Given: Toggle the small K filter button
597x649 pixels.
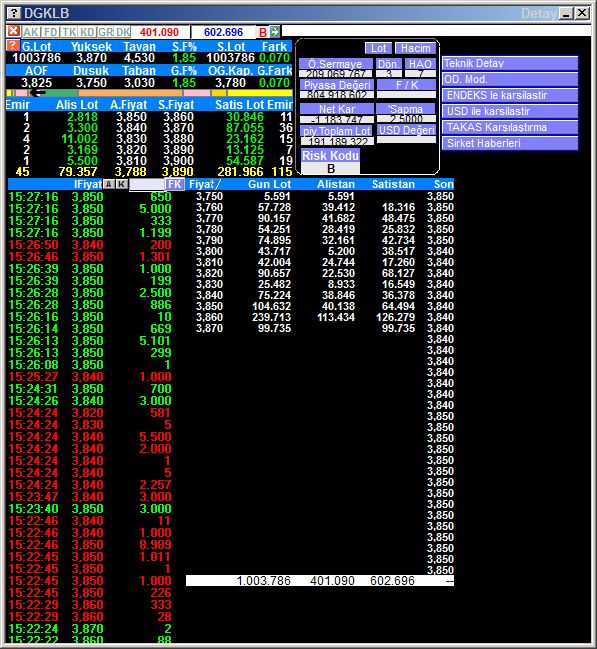Looking at the screenshot, I should tap(121, 184).
